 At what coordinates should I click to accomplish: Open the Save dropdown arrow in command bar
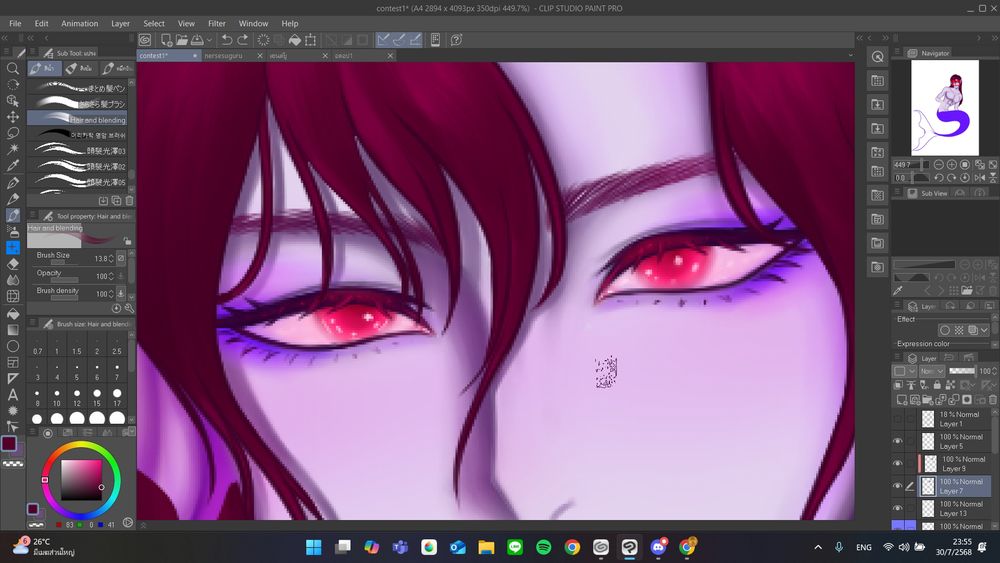tap(209, 40)
